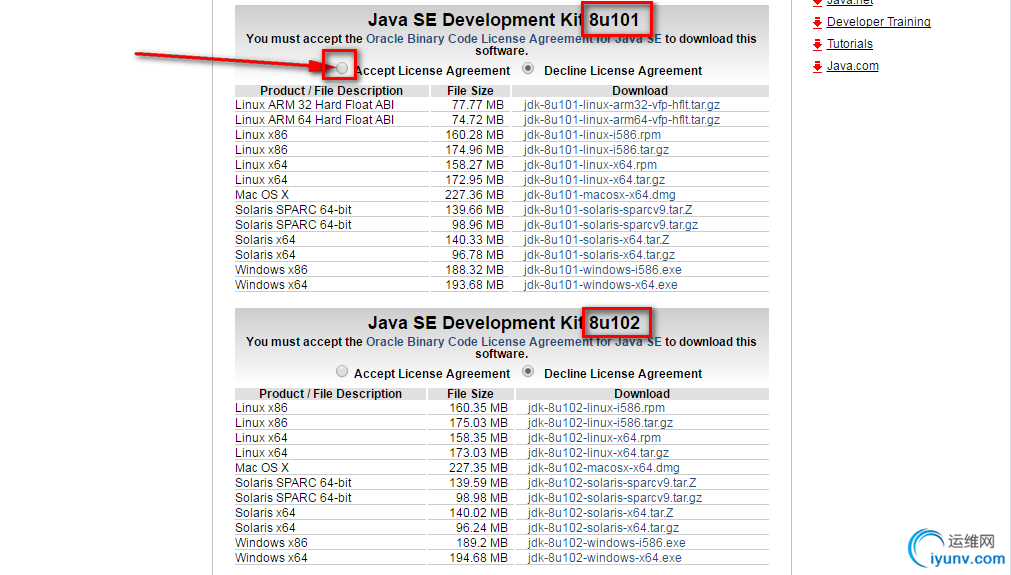
Task: Click 'Linux ARM 32 Hard Float ABI' description
Action: click(314, 104)
